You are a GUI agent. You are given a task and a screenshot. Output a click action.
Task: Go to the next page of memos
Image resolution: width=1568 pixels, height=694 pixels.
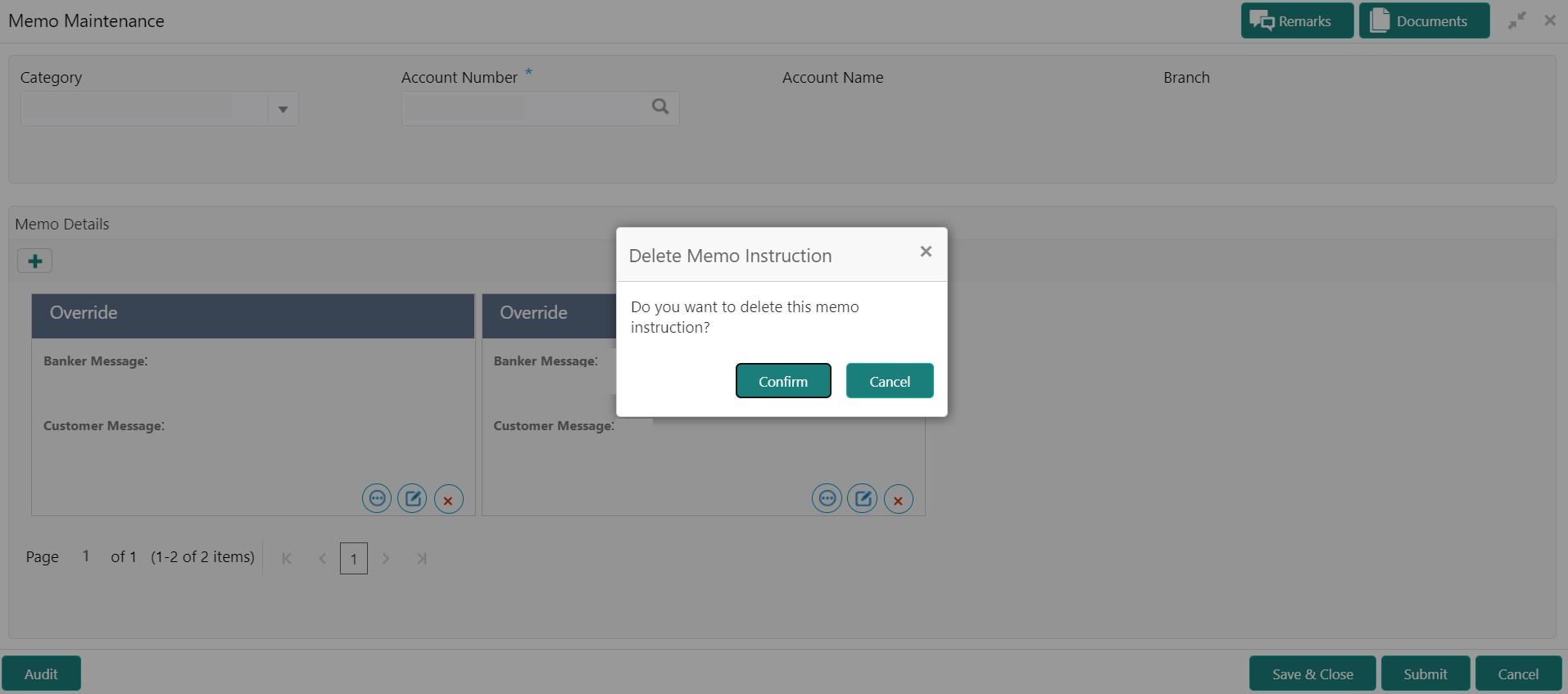[386, 559]
